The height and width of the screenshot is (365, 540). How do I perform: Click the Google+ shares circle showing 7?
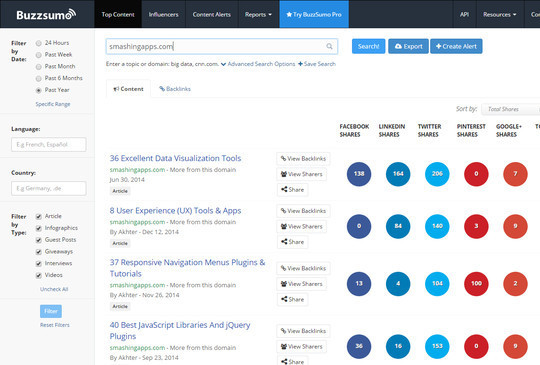click(x=515, y=174)
